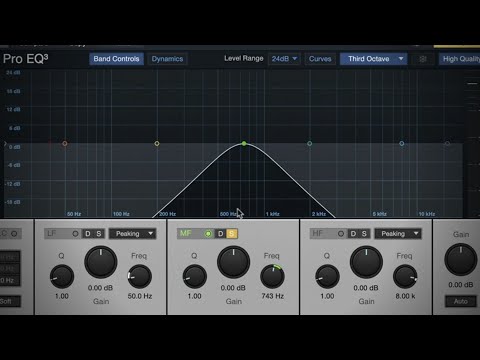480x360 pixels.
Task: Open the Third Octave spectrum dropdown
Action: (374, 59)
